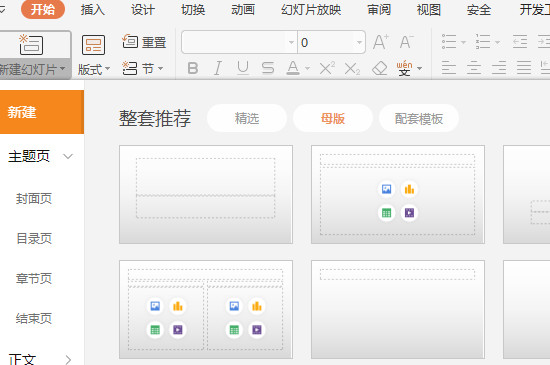550x365 pixels.
Task: Select 目录页 in the sidebar
Action: 34,238
